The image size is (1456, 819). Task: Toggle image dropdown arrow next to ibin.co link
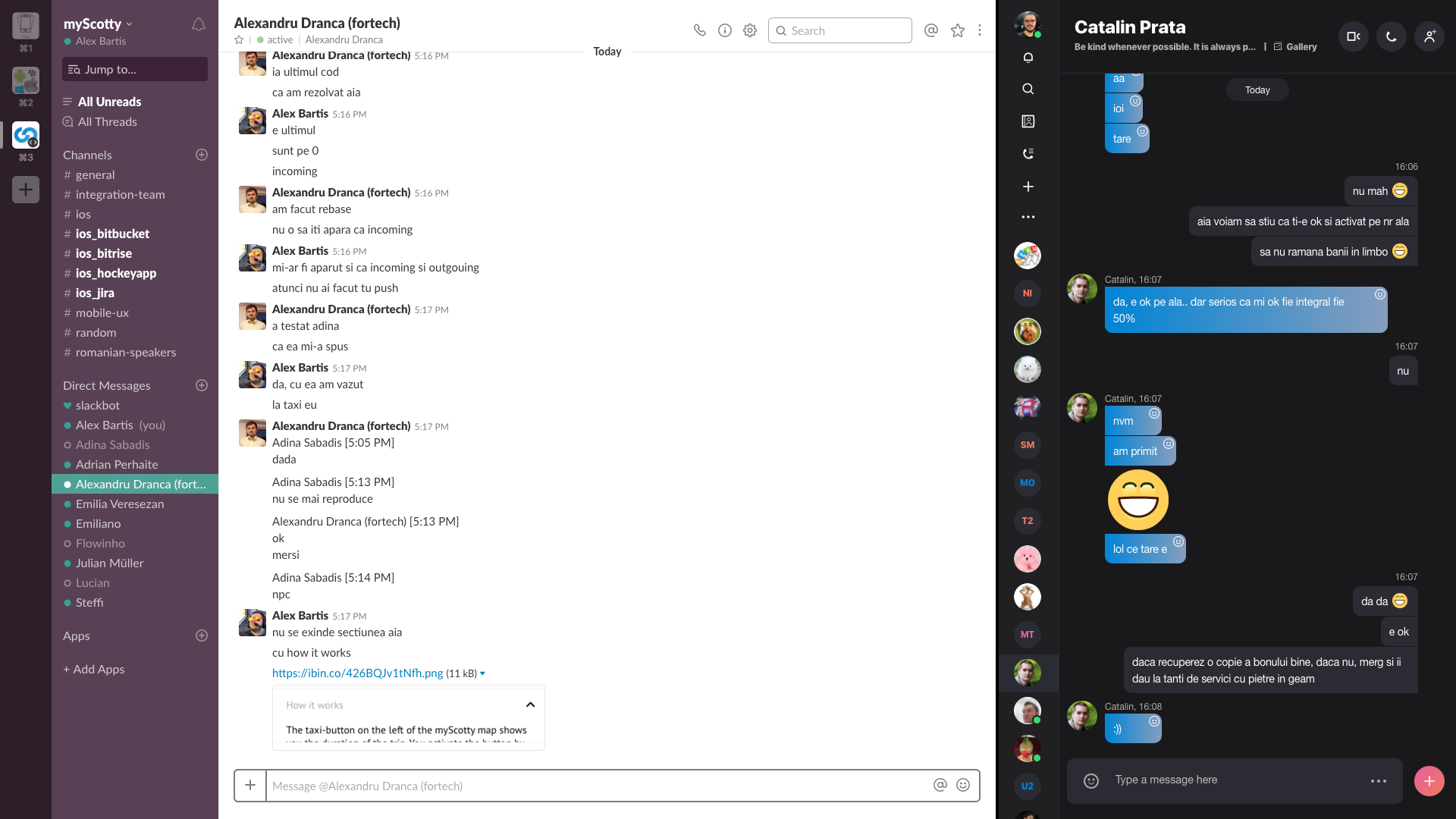coord(482,673)
